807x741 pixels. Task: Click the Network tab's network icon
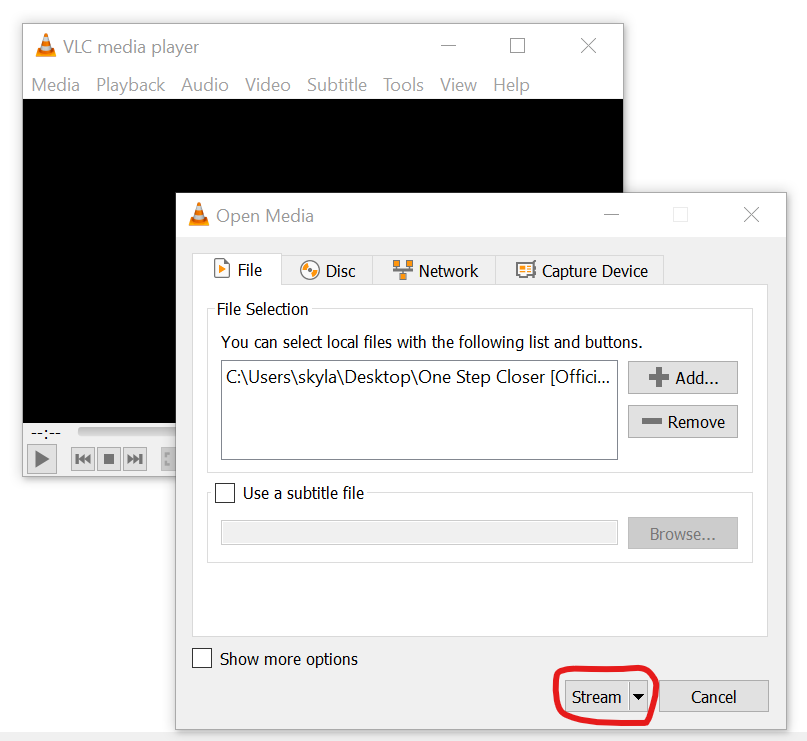click(402, 270)
